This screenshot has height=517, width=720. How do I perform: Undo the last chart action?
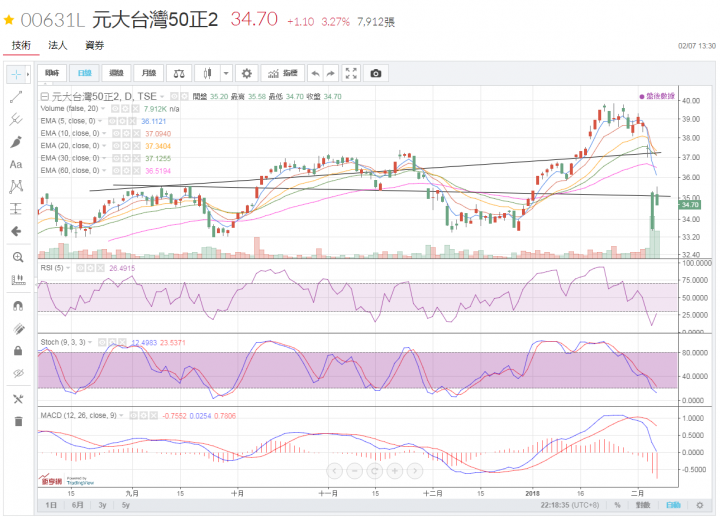pos(315,73)
